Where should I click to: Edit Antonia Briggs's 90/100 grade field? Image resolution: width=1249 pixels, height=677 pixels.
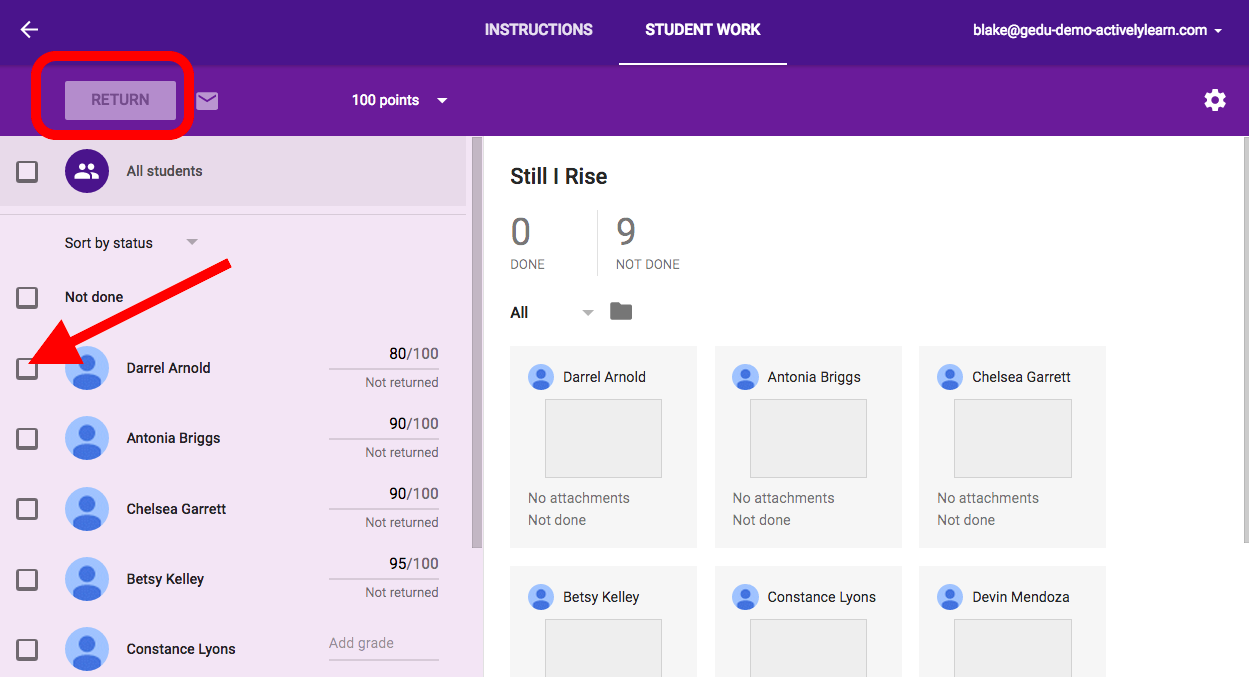(x=384, y=424)
